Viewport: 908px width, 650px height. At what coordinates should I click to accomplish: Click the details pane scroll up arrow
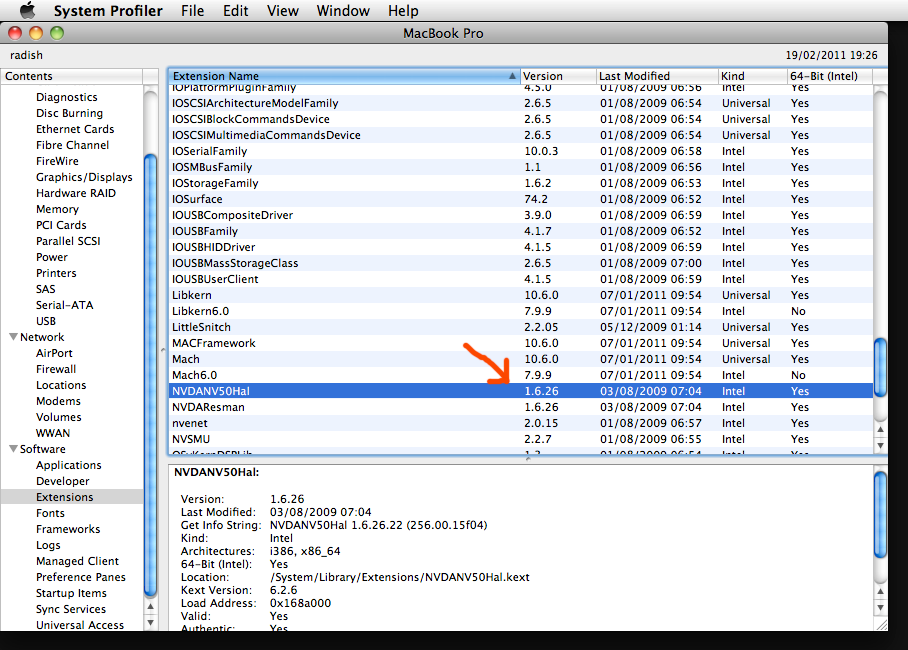tap(880, 591)
